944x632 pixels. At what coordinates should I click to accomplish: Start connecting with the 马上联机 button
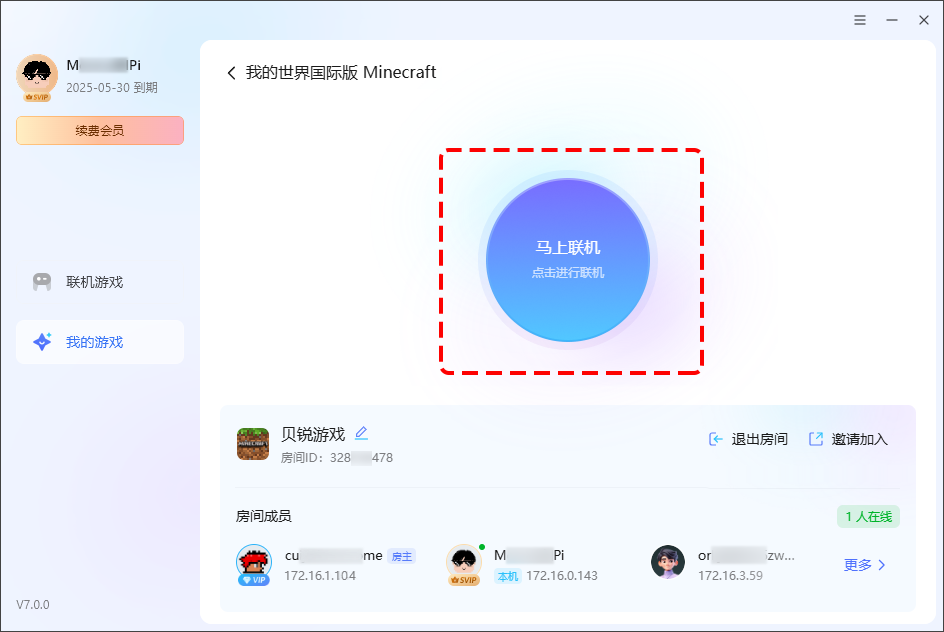568,260
